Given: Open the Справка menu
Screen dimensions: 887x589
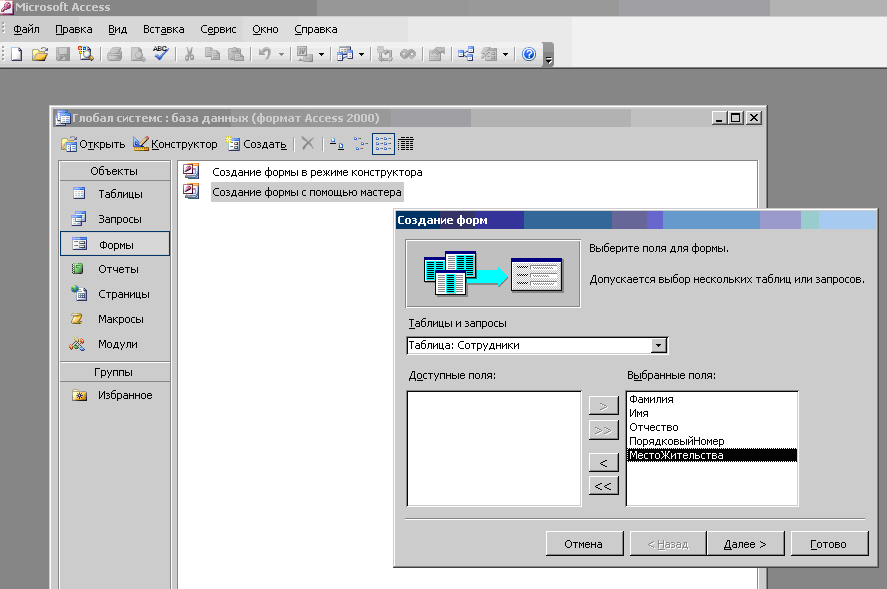Looking at the screenshot, I should tap(316, 29).
